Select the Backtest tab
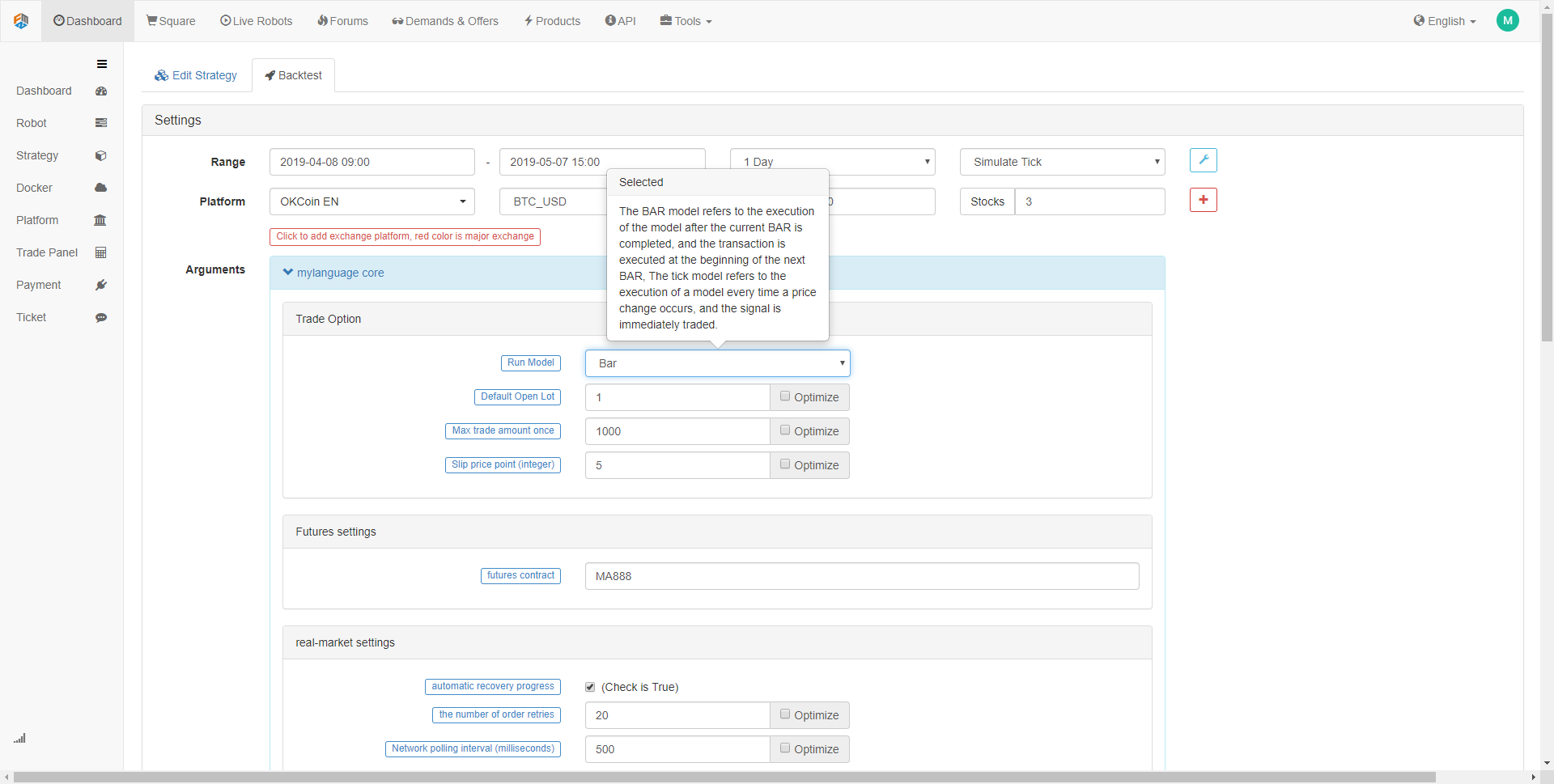 (x=293, y=75)
